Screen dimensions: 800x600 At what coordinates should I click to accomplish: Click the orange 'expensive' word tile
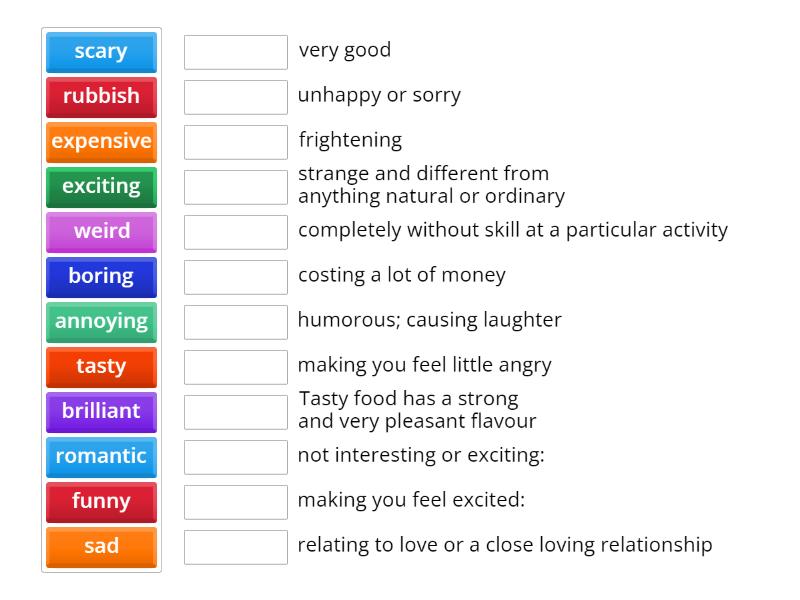pos(101,142)
